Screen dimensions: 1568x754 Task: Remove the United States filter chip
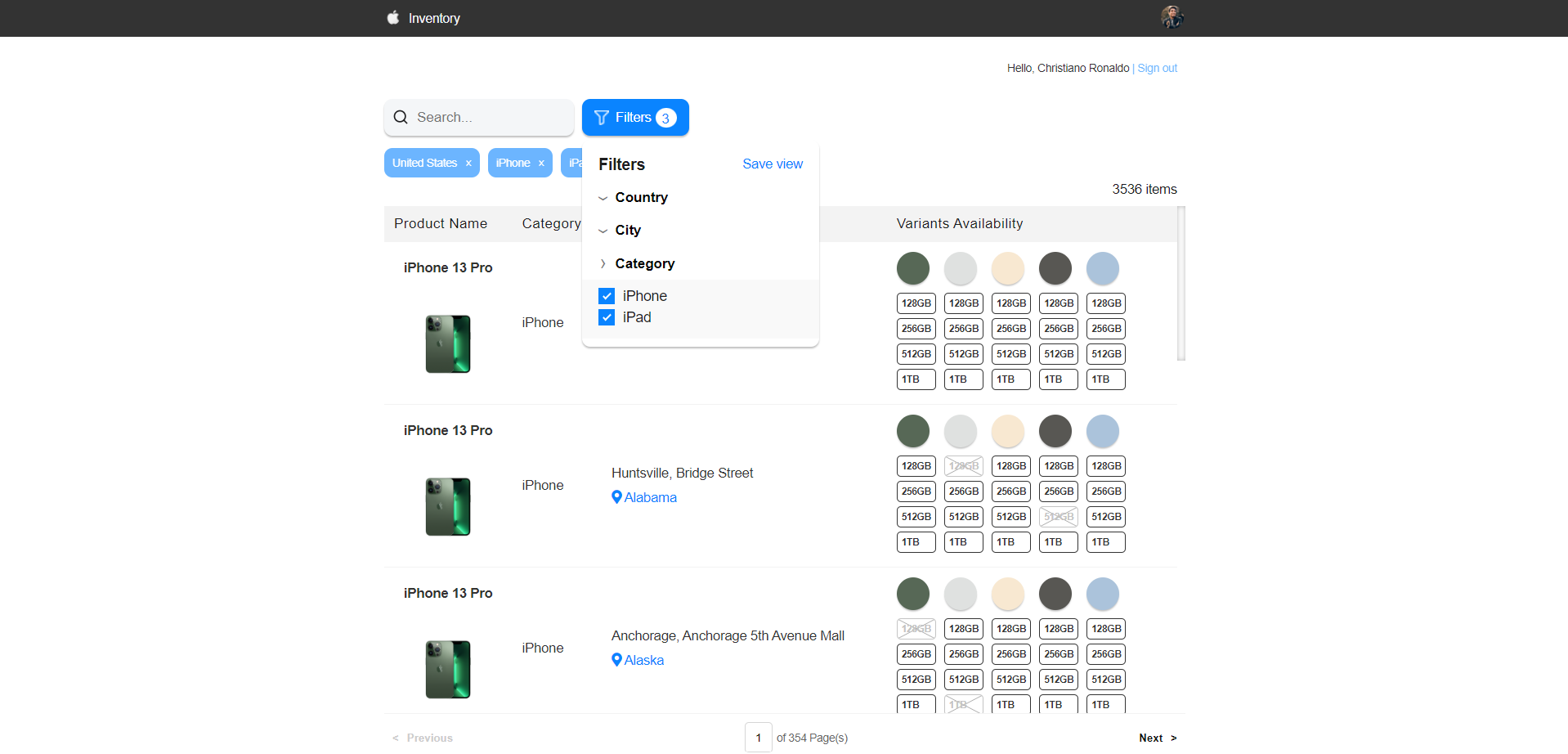(468, 164)
